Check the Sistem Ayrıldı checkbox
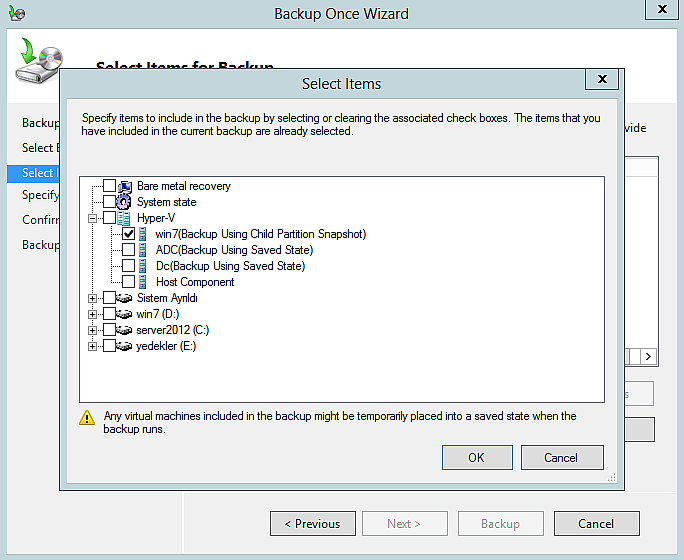Screen dimensions: 684x560 point(109,298)
